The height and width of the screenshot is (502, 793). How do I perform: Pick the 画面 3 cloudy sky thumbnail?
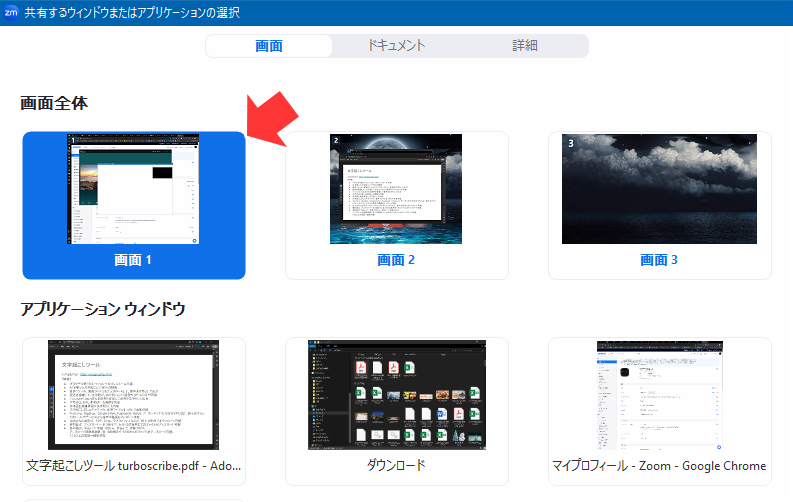click(659, 189)
